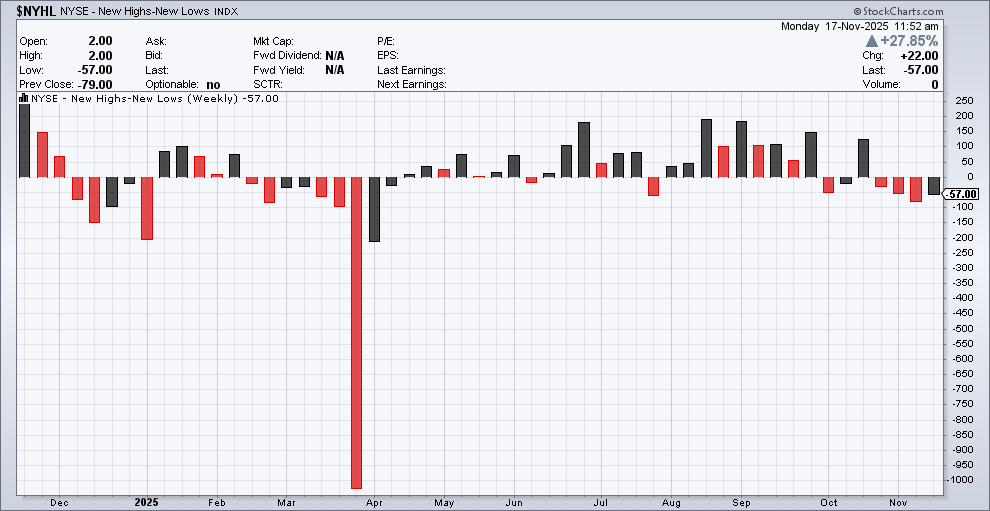Viewport: 990px width, 511px height.
Task: Click the tall red bar in late March
Action: [356, 333]
